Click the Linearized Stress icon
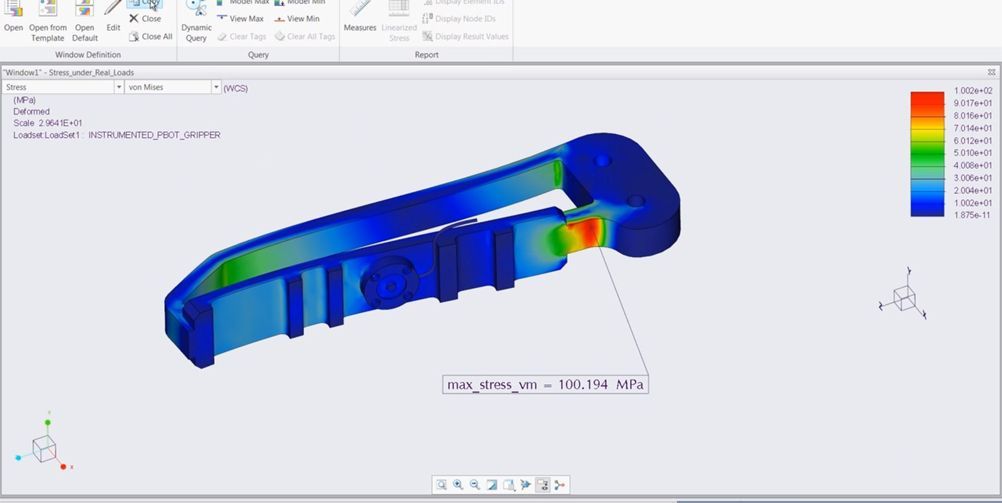This screenshot has height=503, width=1002. (x=399, y=8)
